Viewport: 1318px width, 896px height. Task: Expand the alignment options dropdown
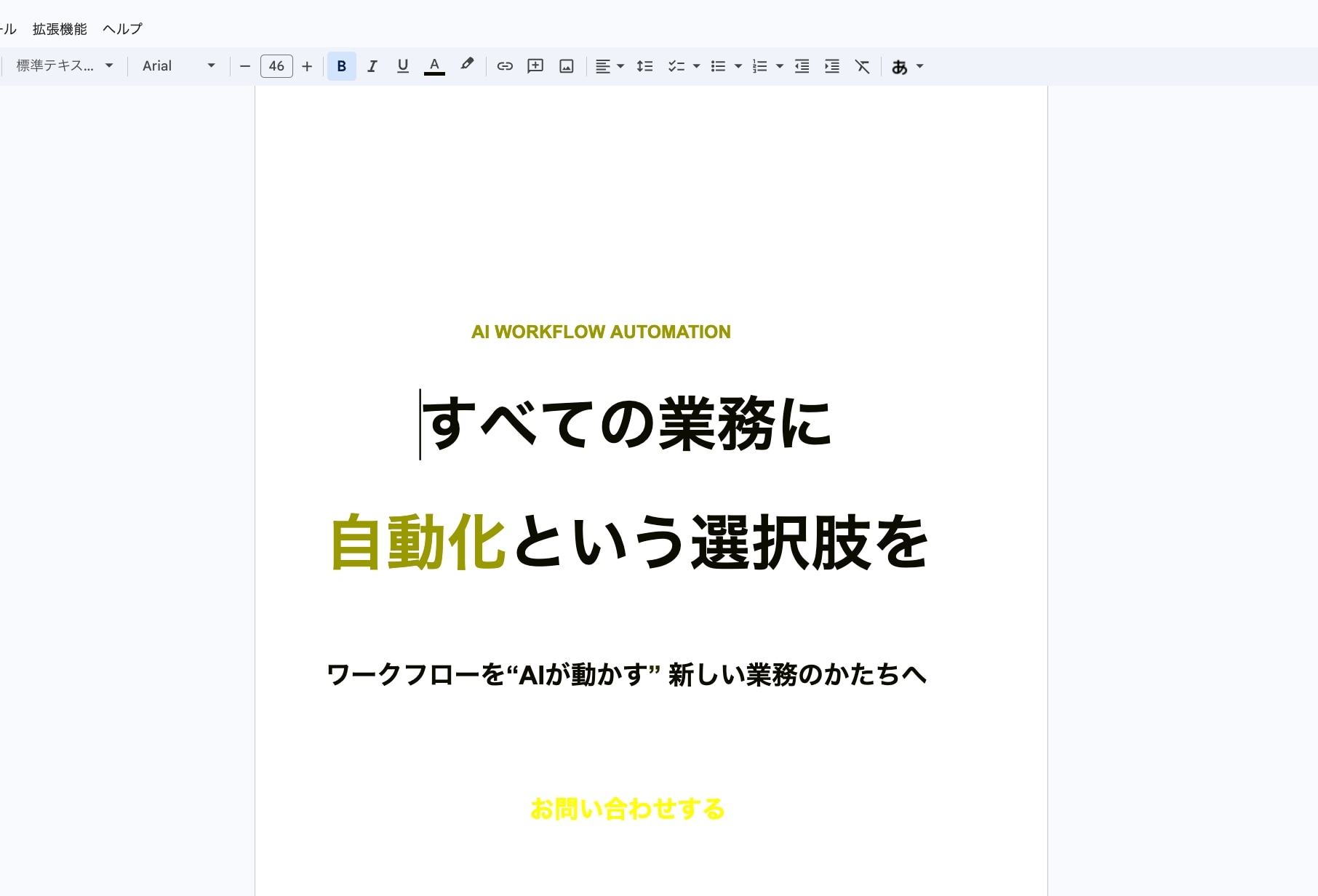pos(619,66)
